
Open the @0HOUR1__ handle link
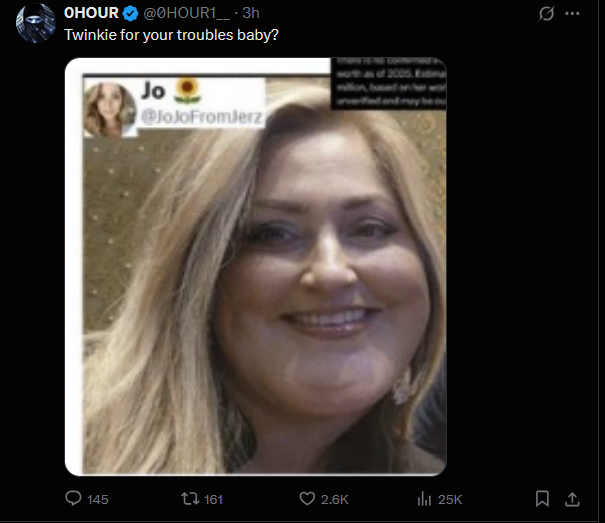click(186, 13)
